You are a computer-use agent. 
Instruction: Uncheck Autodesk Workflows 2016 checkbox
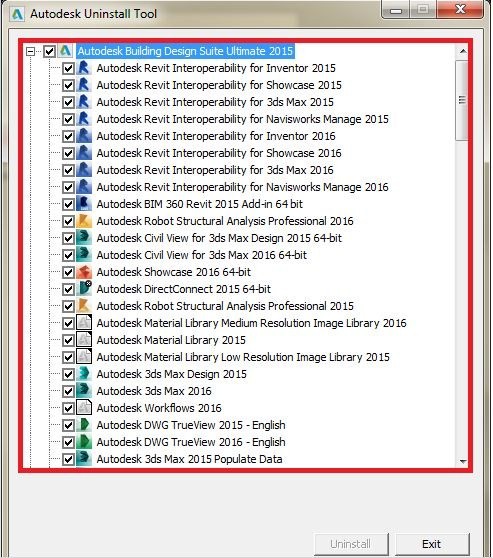(x=68, y=409)
